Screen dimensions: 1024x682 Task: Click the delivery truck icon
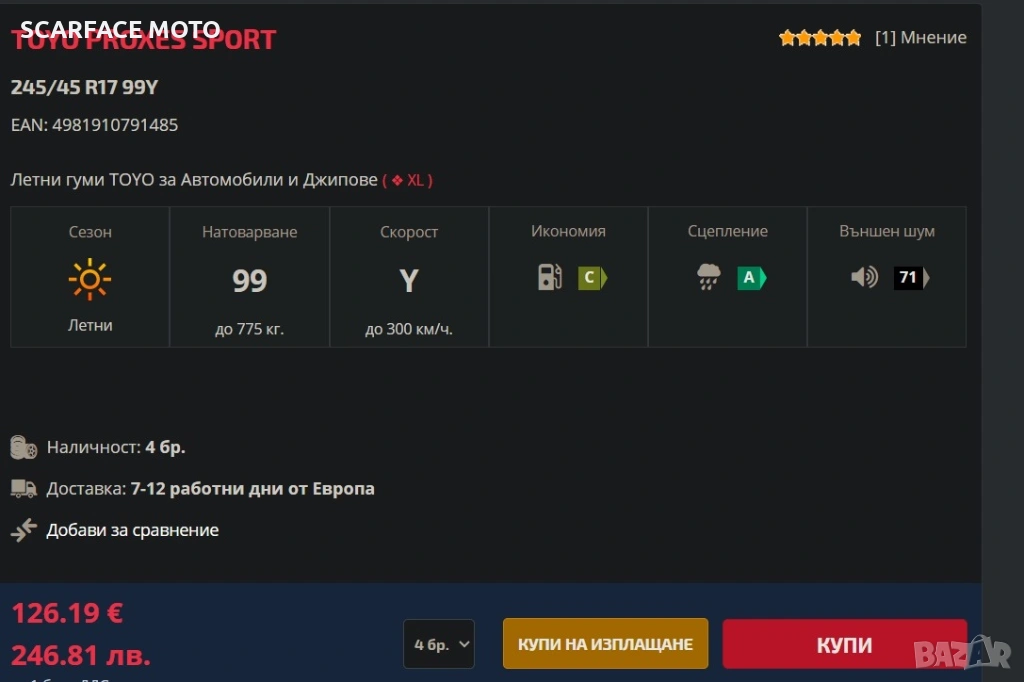click(24, 489)
